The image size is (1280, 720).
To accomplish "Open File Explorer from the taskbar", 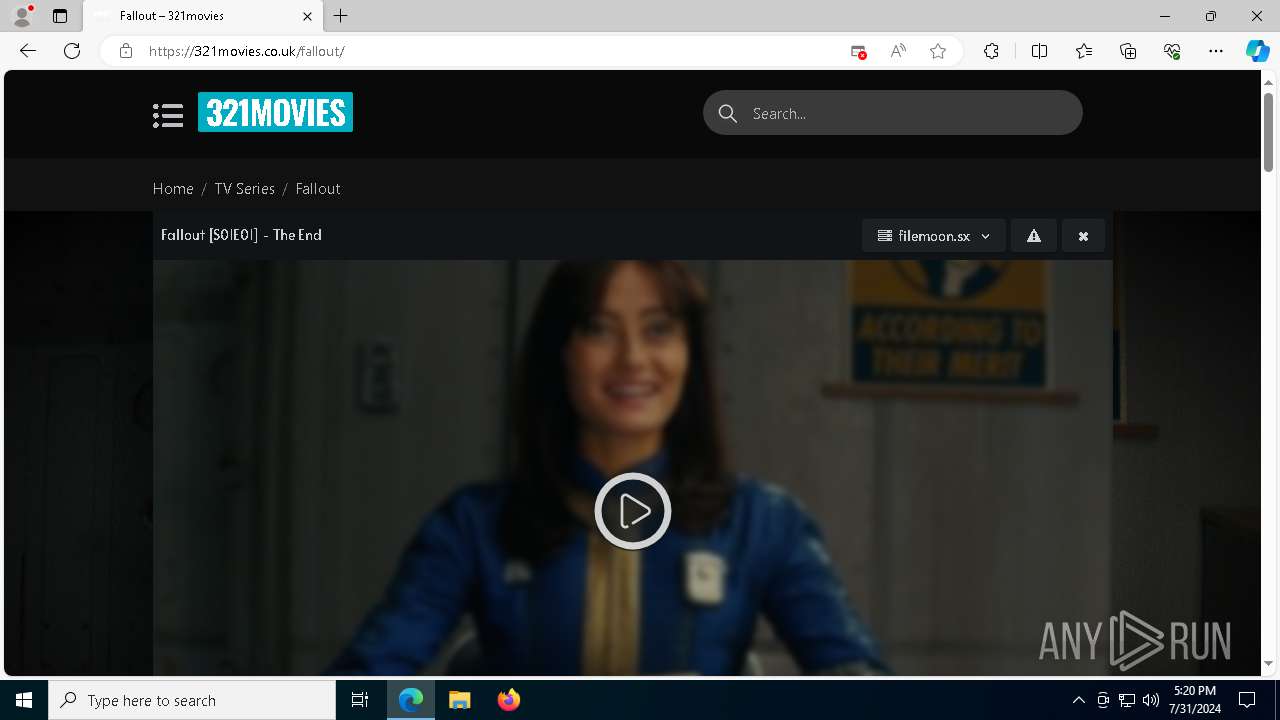I will pos(459,700).
